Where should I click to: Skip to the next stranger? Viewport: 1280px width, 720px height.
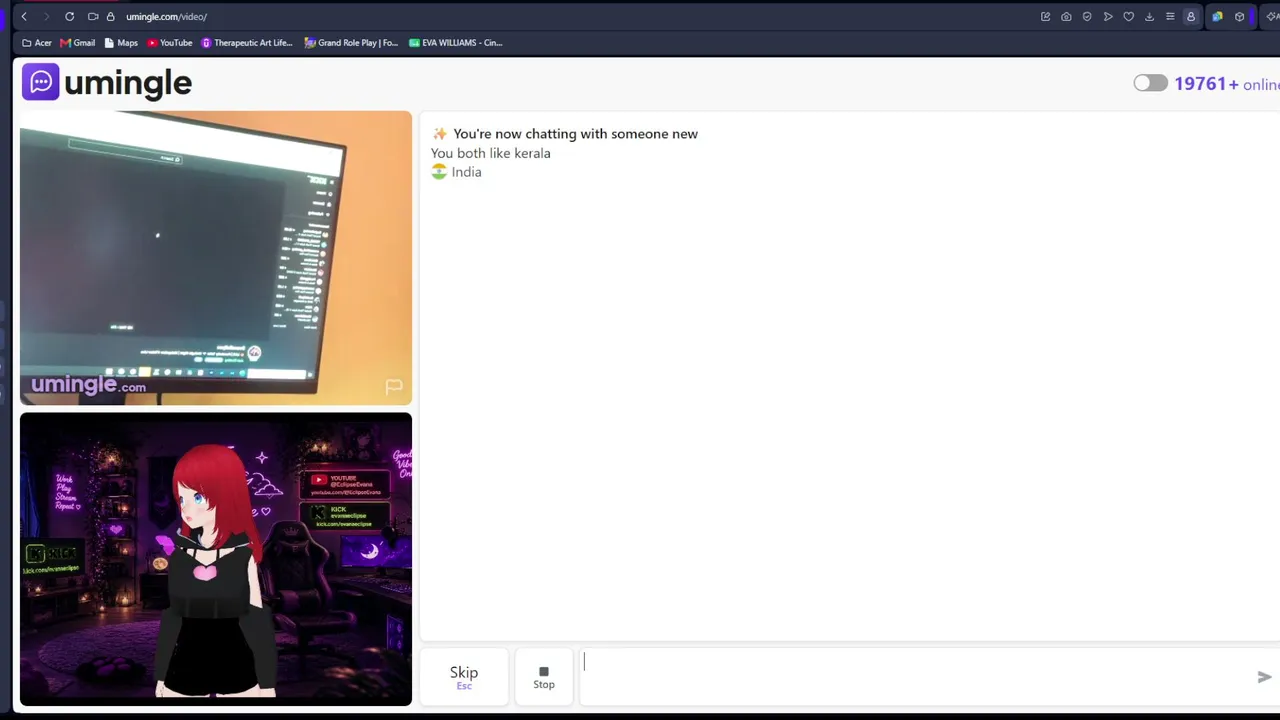point(464,676)
